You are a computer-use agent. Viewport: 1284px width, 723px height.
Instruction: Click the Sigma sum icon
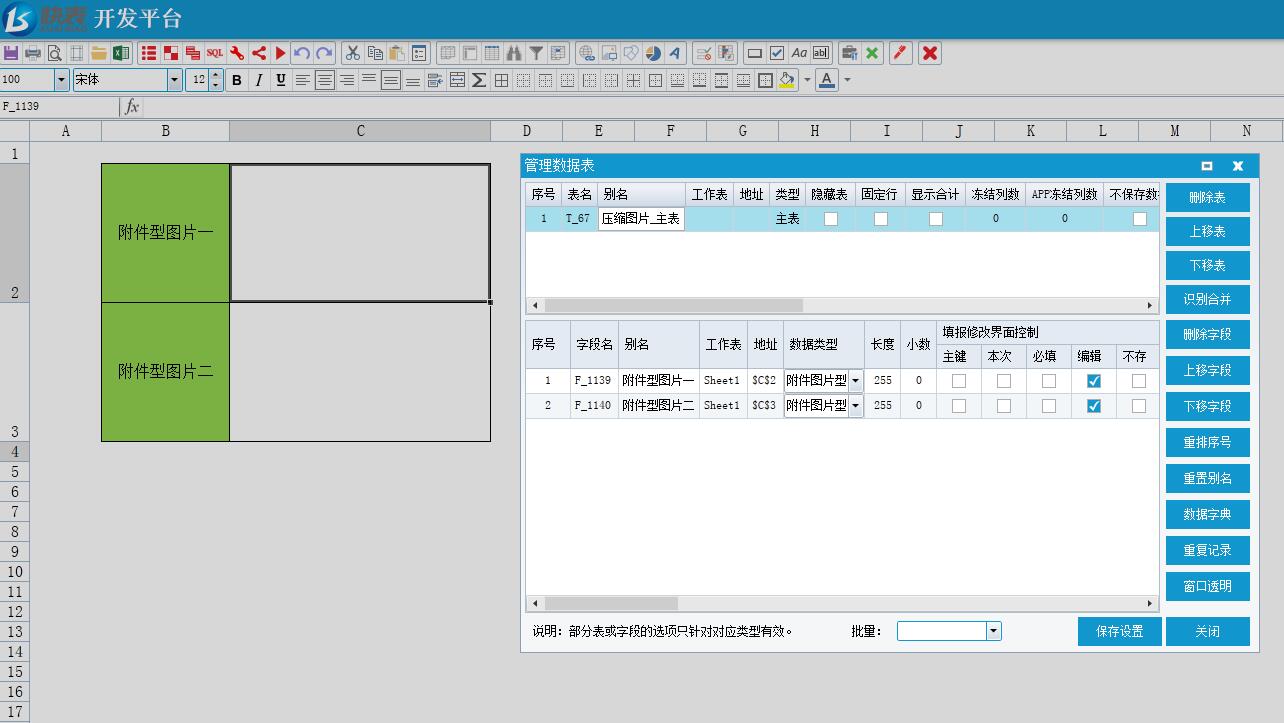479,80
